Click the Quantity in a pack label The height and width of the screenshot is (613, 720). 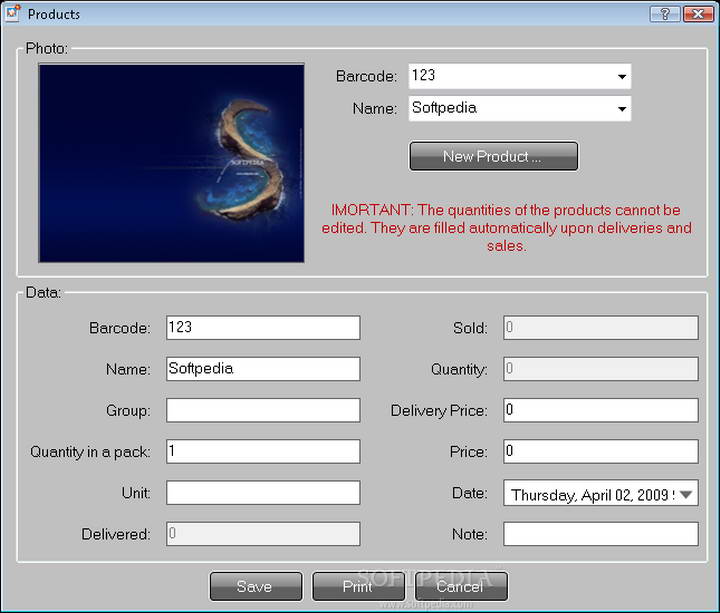click(90, 452)
